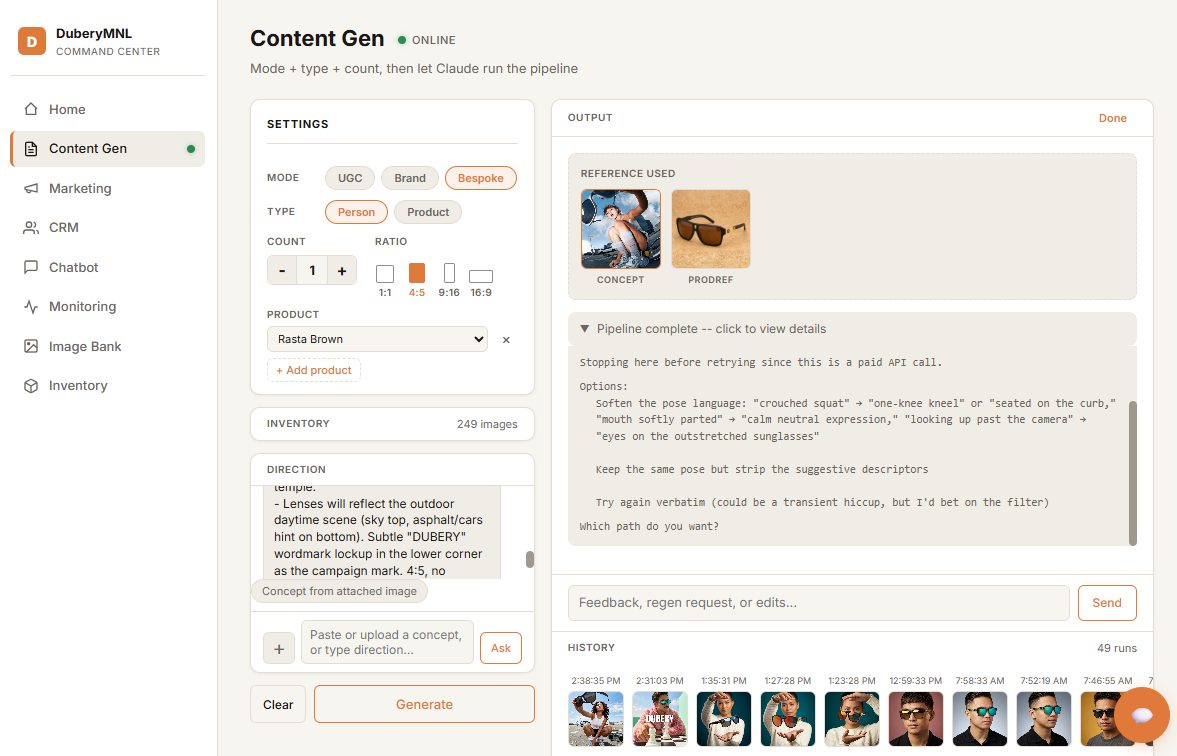Click the Image Bank picture icon
Screen dimensions: 1177x756
[x=31, y=346]
